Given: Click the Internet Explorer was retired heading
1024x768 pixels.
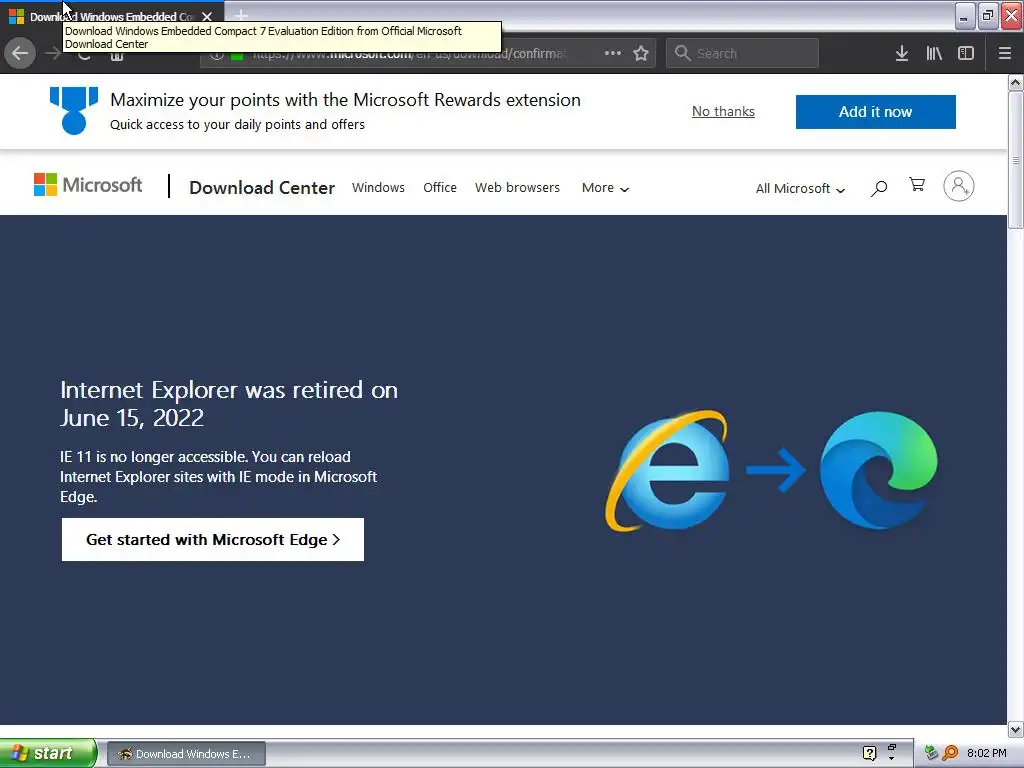Looking at the screenshot, I should point(229,404).
